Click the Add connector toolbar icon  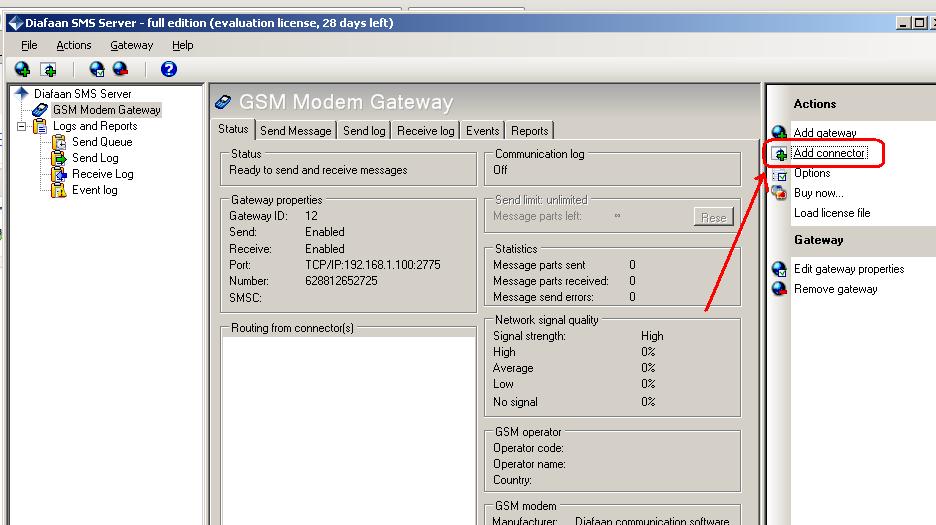[x=48, y=69]
